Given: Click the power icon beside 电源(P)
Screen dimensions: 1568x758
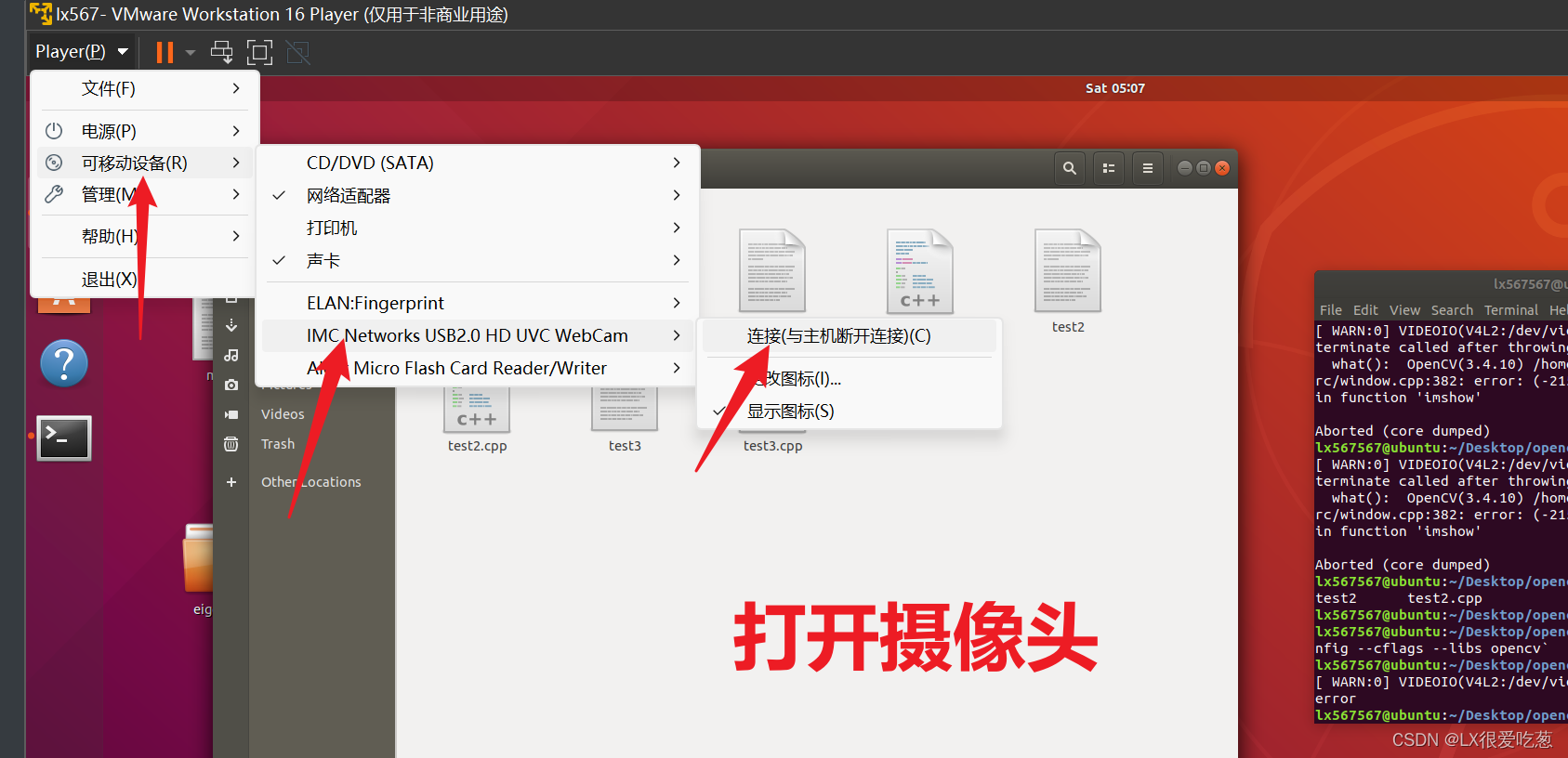Looking at the screenshot, I should click(x=55, y=131).
